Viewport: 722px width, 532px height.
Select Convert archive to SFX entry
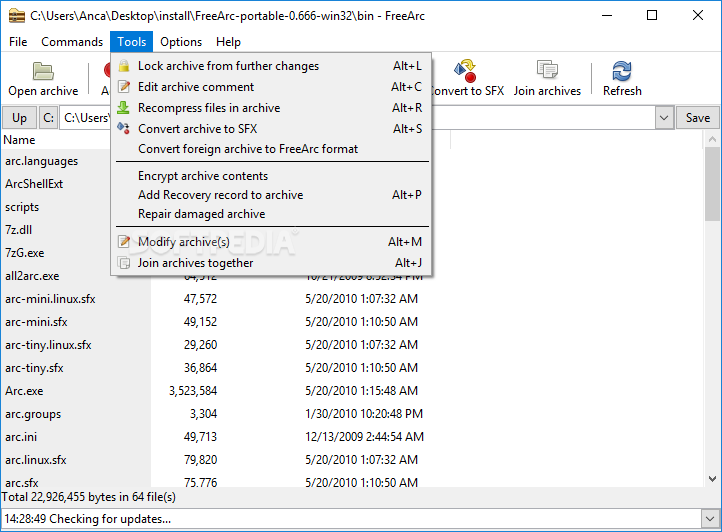[x=271, y=129]
